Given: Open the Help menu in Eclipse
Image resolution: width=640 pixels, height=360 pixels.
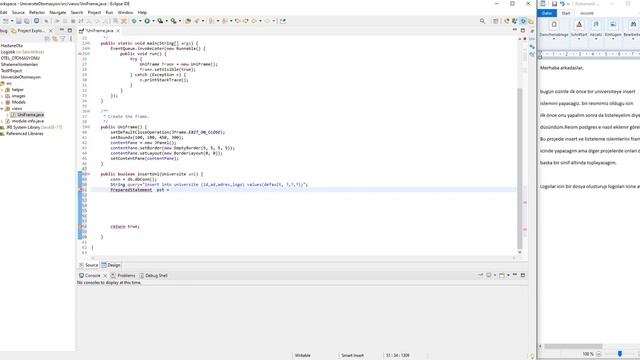Looking at the screenshot, I should click(142, 13).
